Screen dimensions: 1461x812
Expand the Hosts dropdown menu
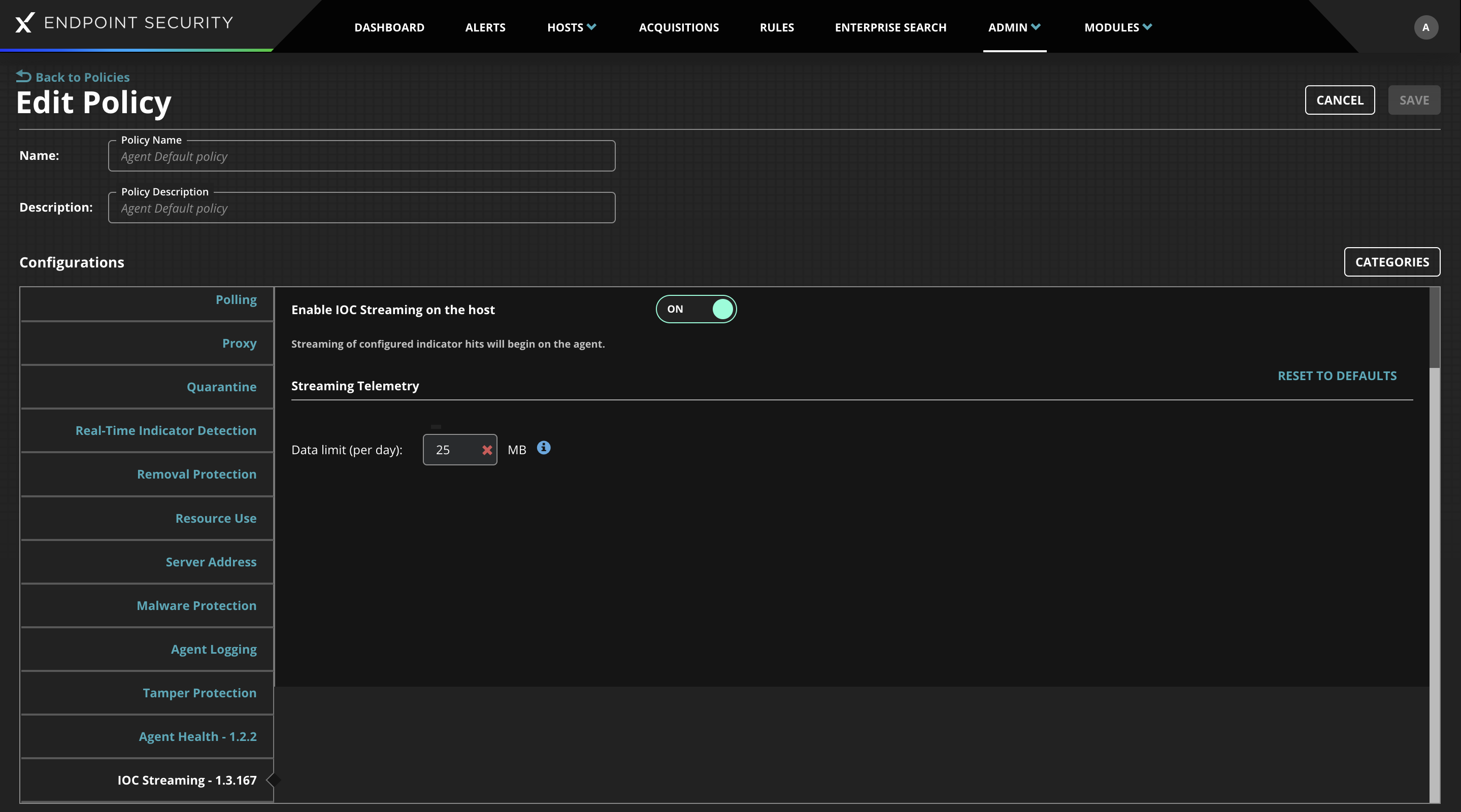click(x=571, y=27)
